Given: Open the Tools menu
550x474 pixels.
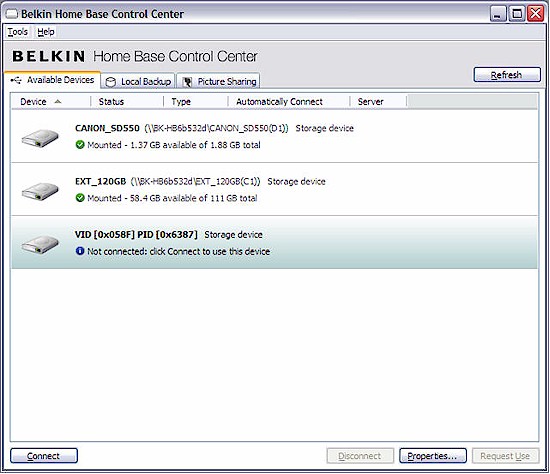Looking at the screenshot, I should click(18, 32).
